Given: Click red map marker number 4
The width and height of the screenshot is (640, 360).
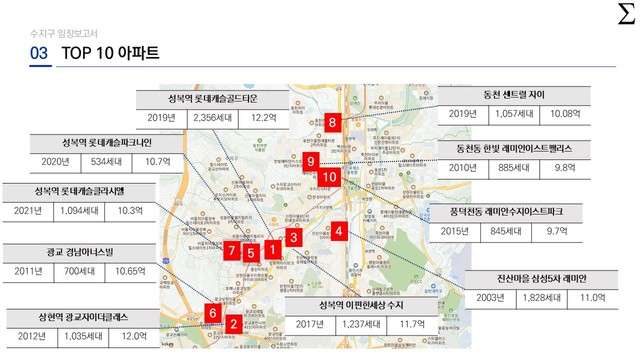Looking at the screenshot, I should [x=339, y=231].
